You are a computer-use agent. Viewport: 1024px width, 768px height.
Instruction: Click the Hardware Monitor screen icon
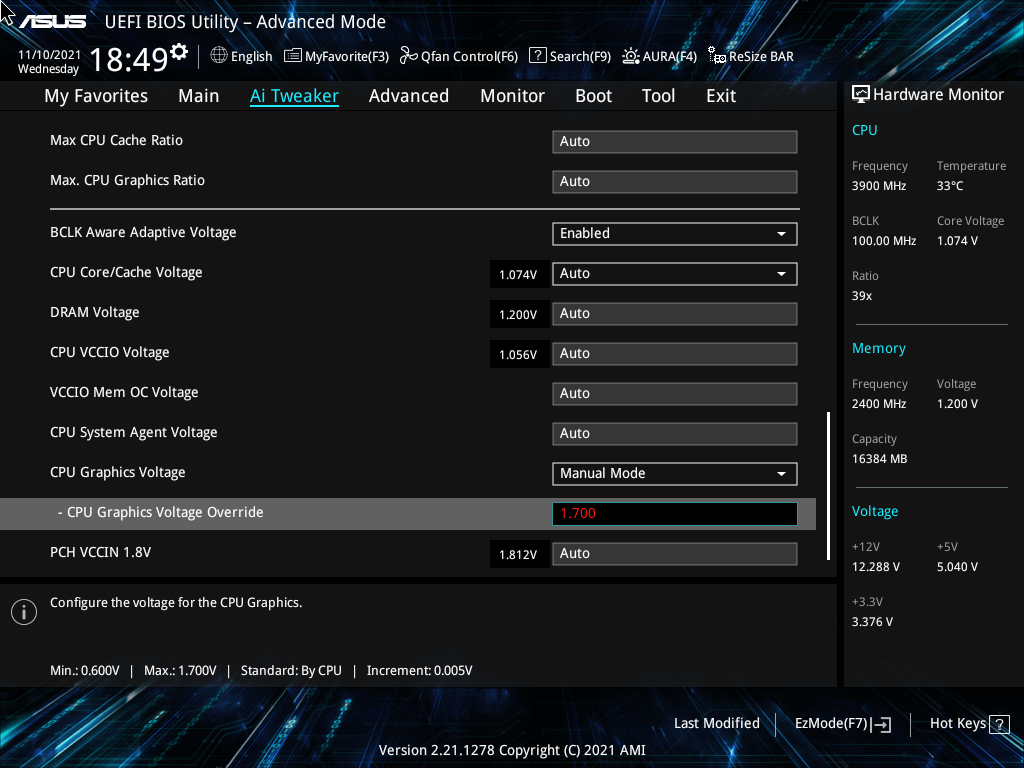(x=861, y=95)
